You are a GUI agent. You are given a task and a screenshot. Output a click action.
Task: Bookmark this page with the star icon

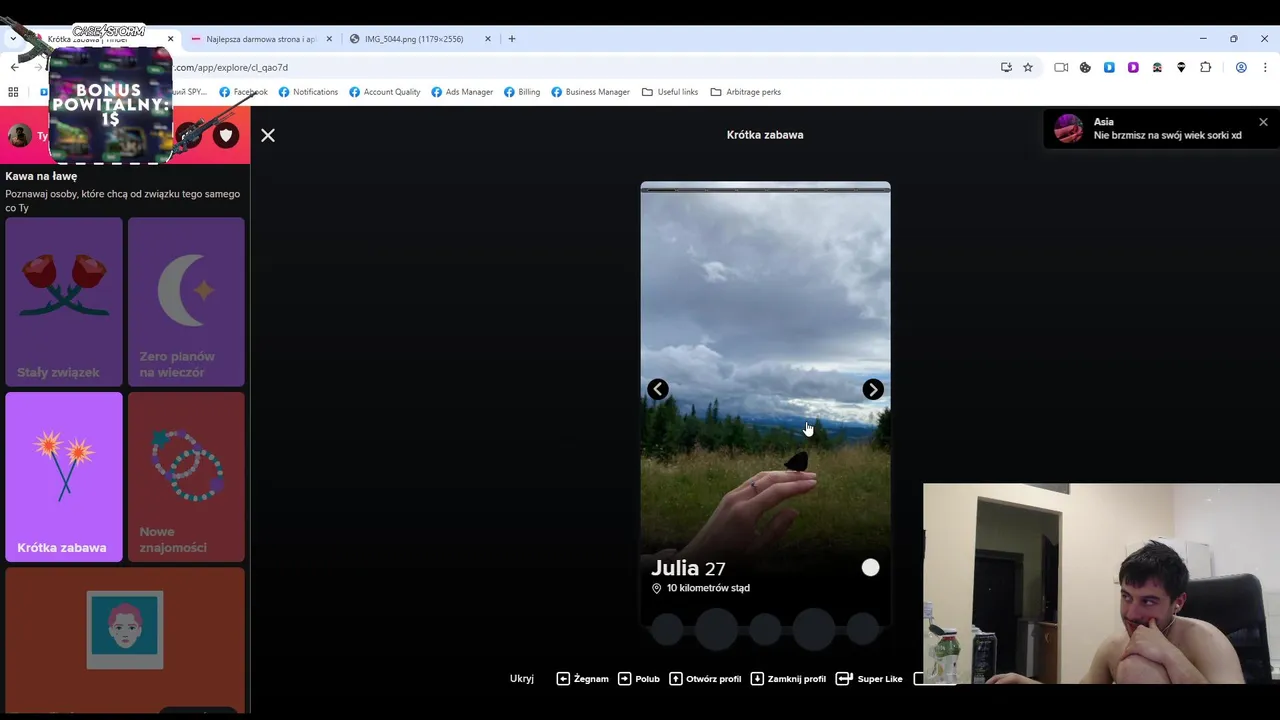tap(1028, 67)
